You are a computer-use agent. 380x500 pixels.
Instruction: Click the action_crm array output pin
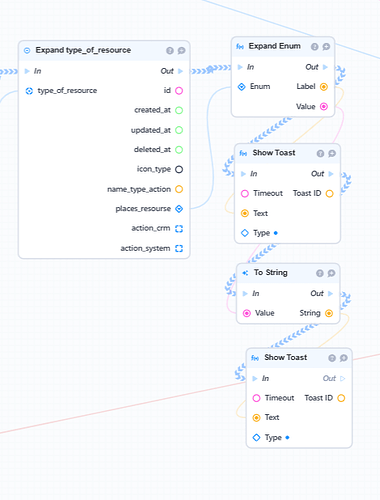[x=179, y=229]
